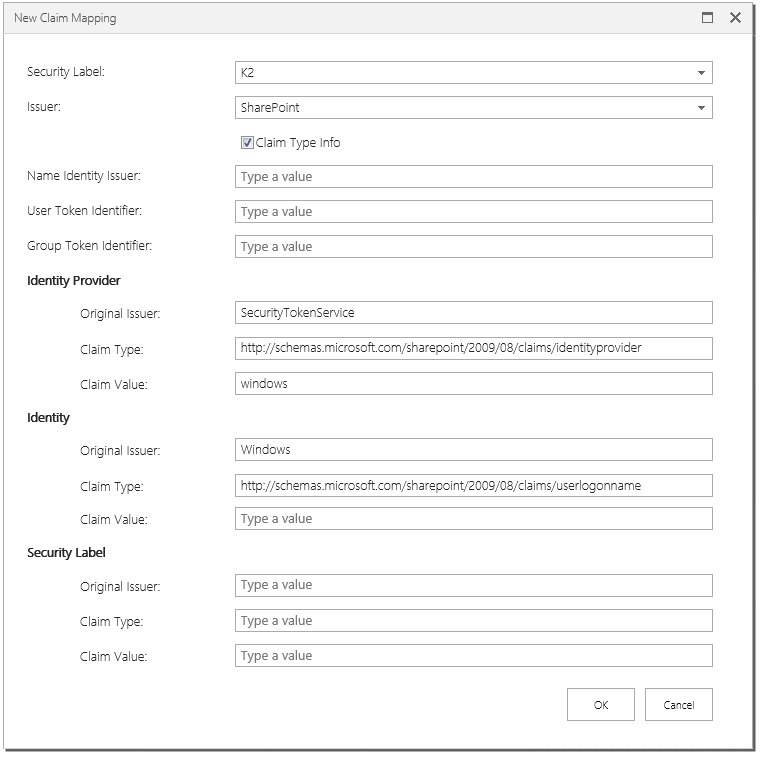
Task: Click Security Label section Original Issuer field
Action: pyautogui.click(x=473, y=585)
